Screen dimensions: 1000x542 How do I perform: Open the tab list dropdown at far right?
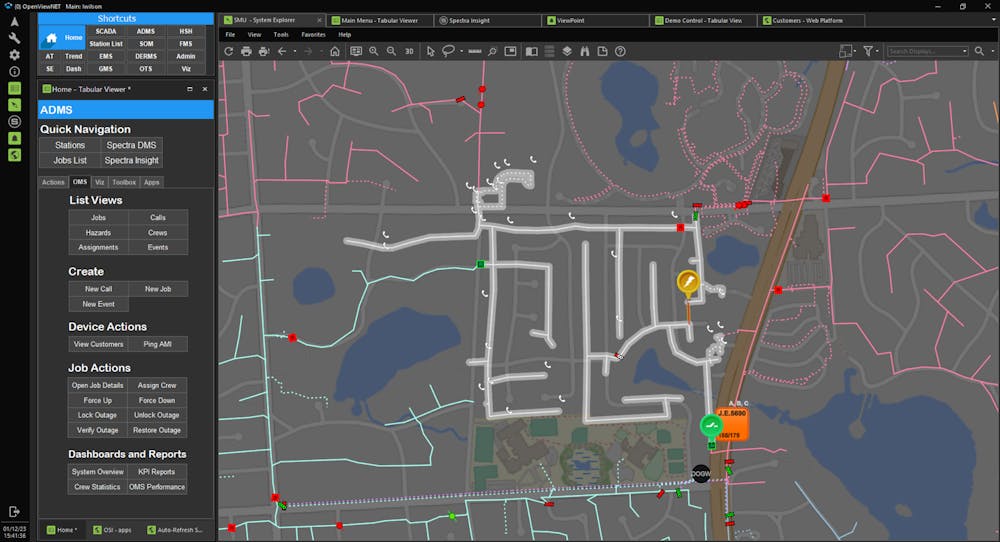[x=994, y=20]
